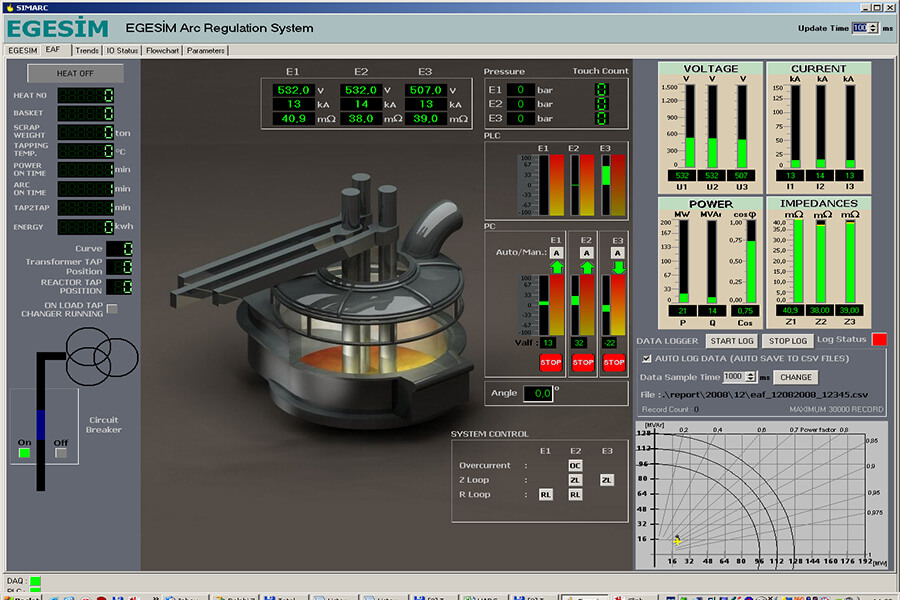Click STOP LOG button
This screenshot has height=600, width=900.
click(788, 340)
